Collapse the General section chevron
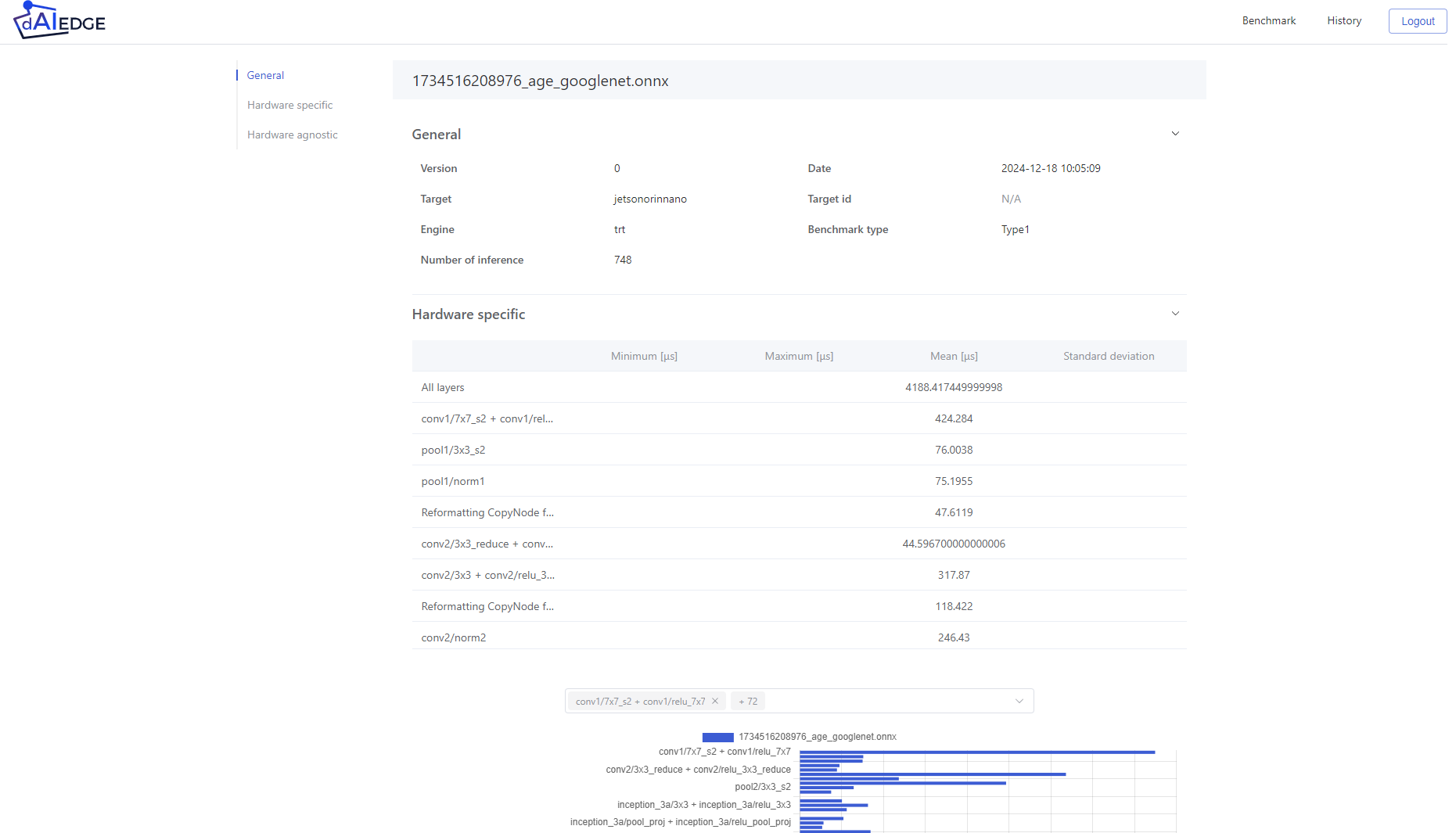The width and height of the screenshot is (1456, 833). coord(1175,134)
